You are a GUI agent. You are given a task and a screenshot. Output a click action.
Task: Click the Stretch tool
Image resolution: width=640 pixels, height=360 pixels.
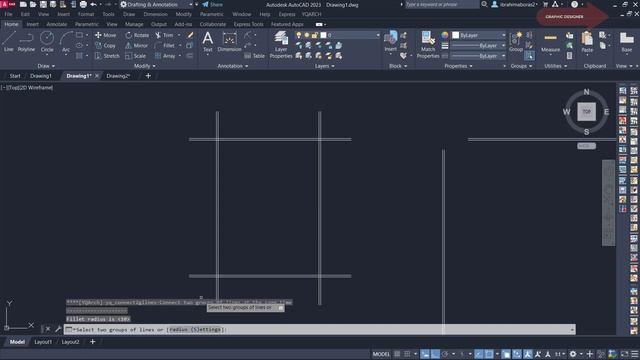coord(107,56)
